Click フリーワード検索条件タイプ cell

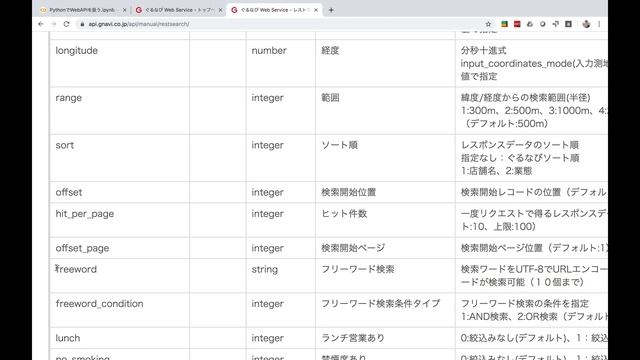pyautogui.click(x=380, y=304)
